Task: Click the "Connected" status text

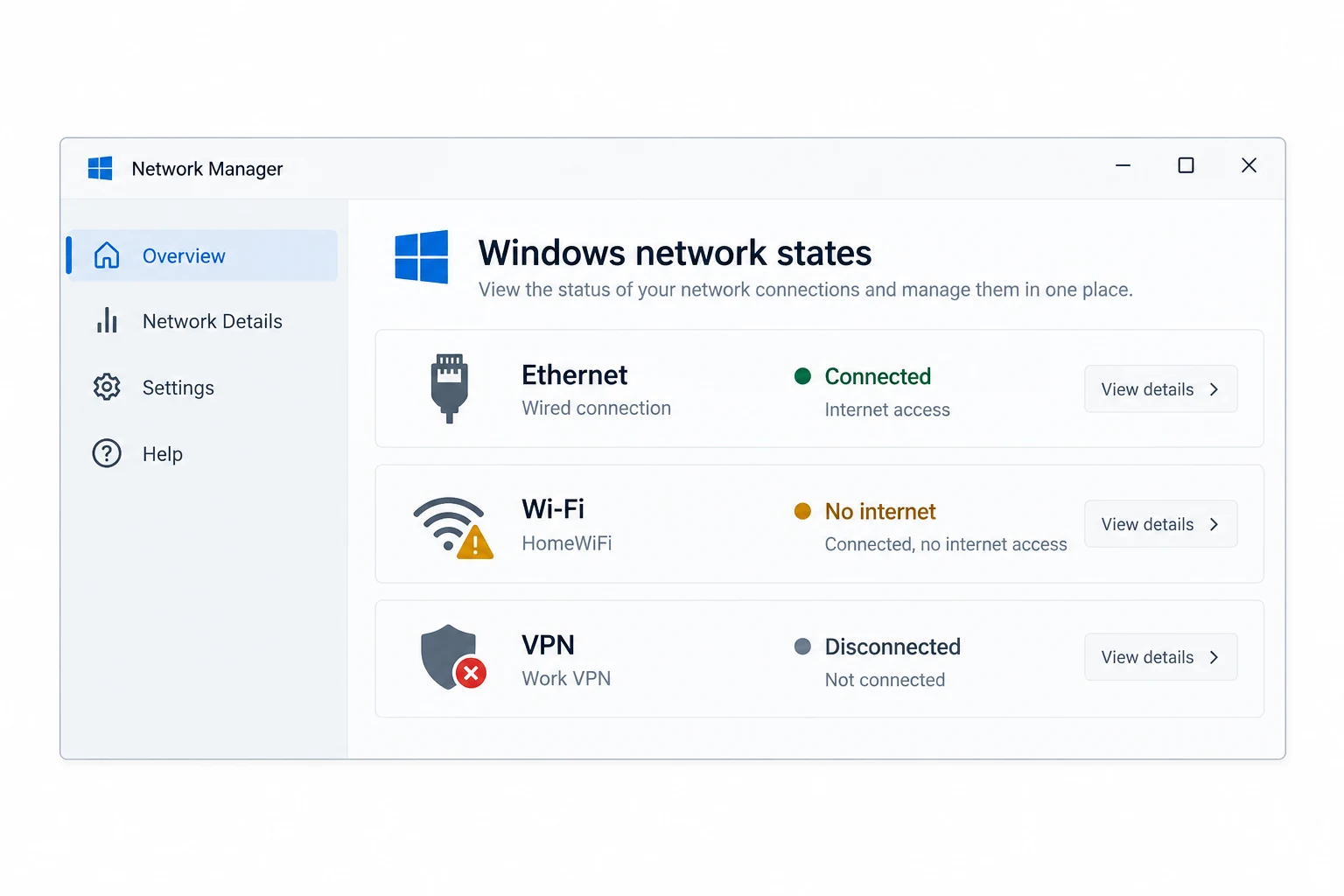Action: click(878, 376)
